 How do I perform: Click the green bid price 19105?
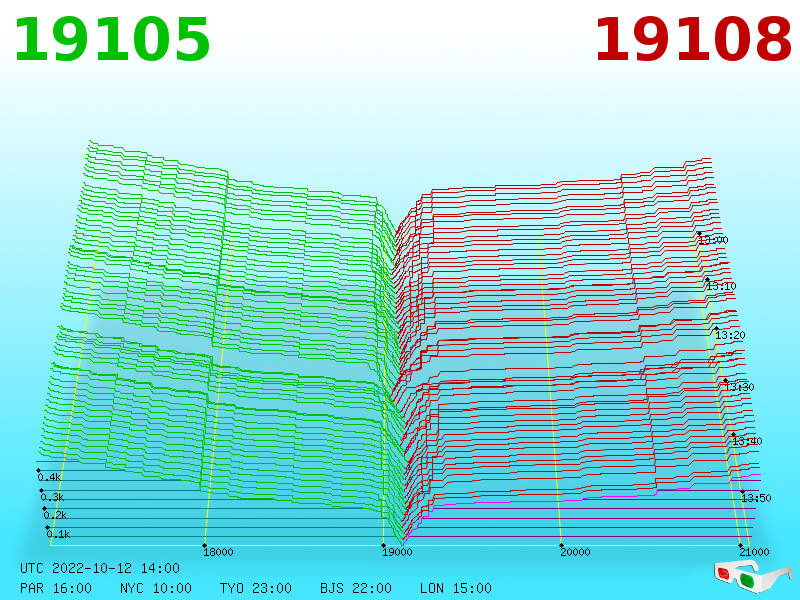pyautogui.click(x=112, y=40)
